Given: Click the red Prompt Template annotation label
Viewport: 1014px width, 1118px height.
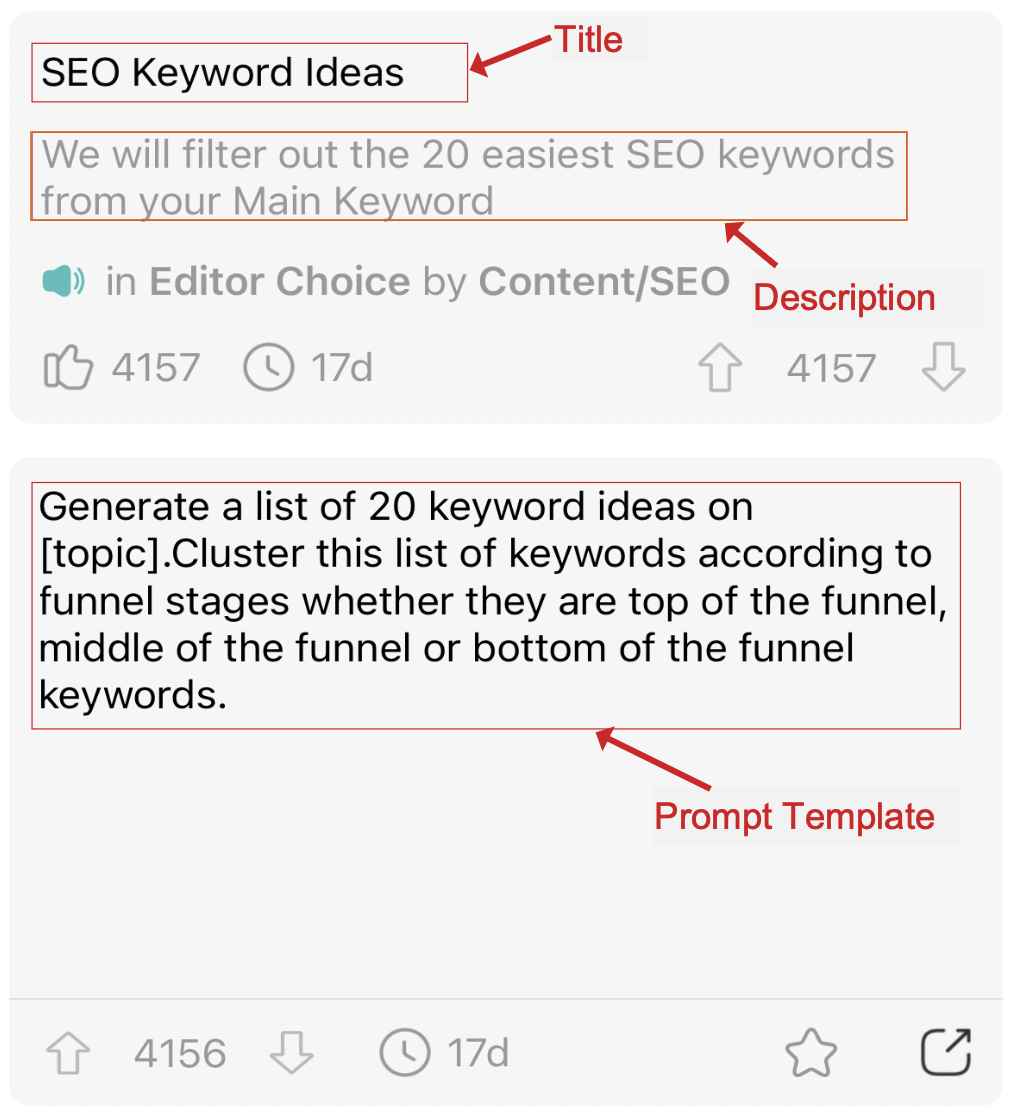Looking at the screenshot, I should [794, 817].
